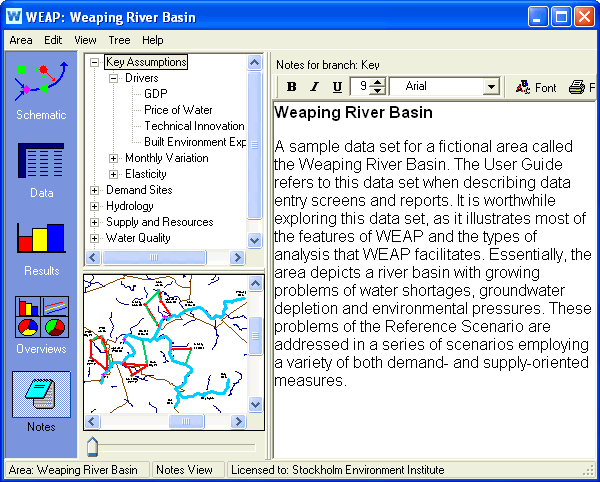Expand the Monthly Variation branch
The image size is (600, 482).
tap(113, 158)
